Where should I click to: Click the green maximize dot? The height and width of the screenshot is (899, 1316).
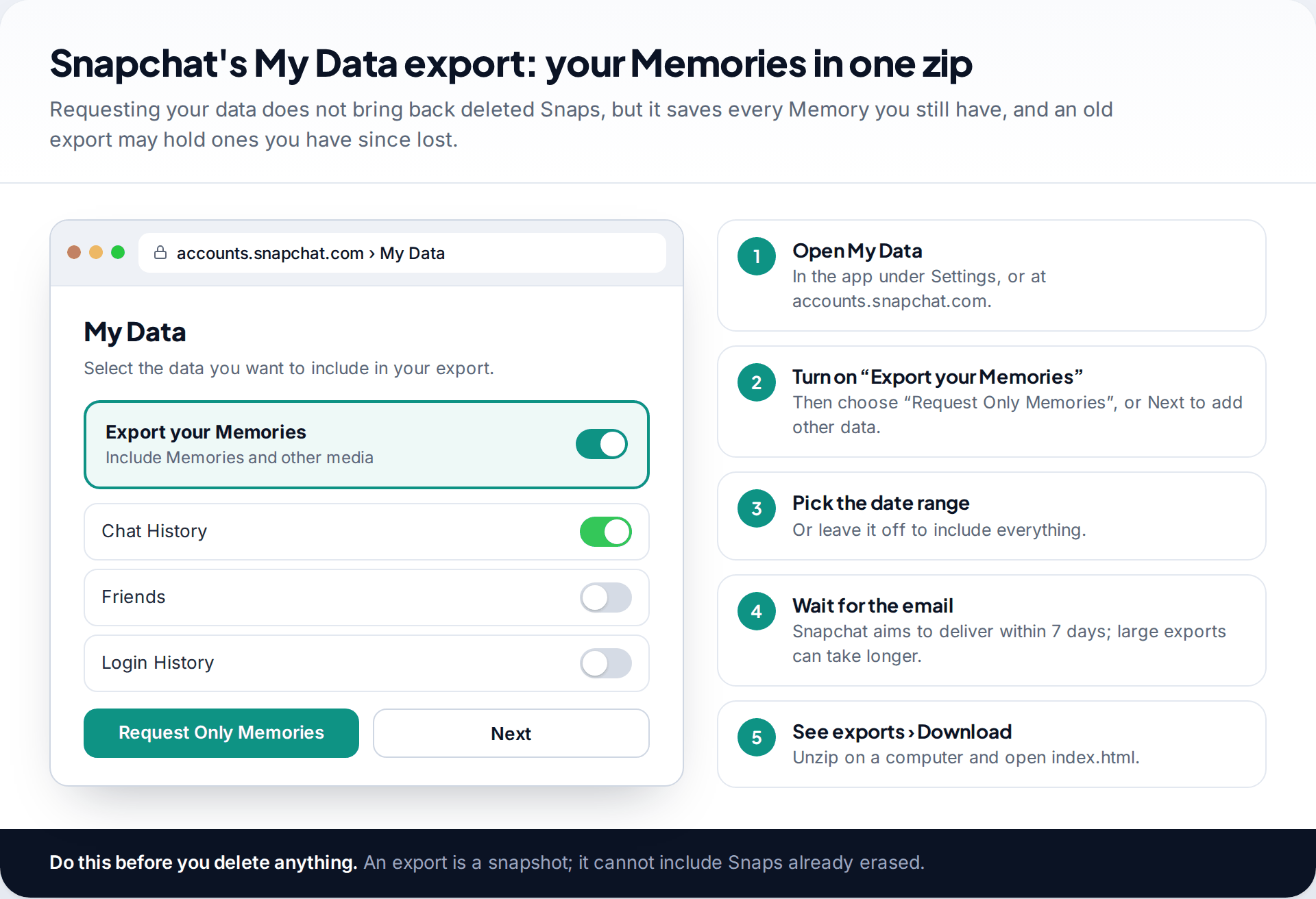(x=118, y=252)
